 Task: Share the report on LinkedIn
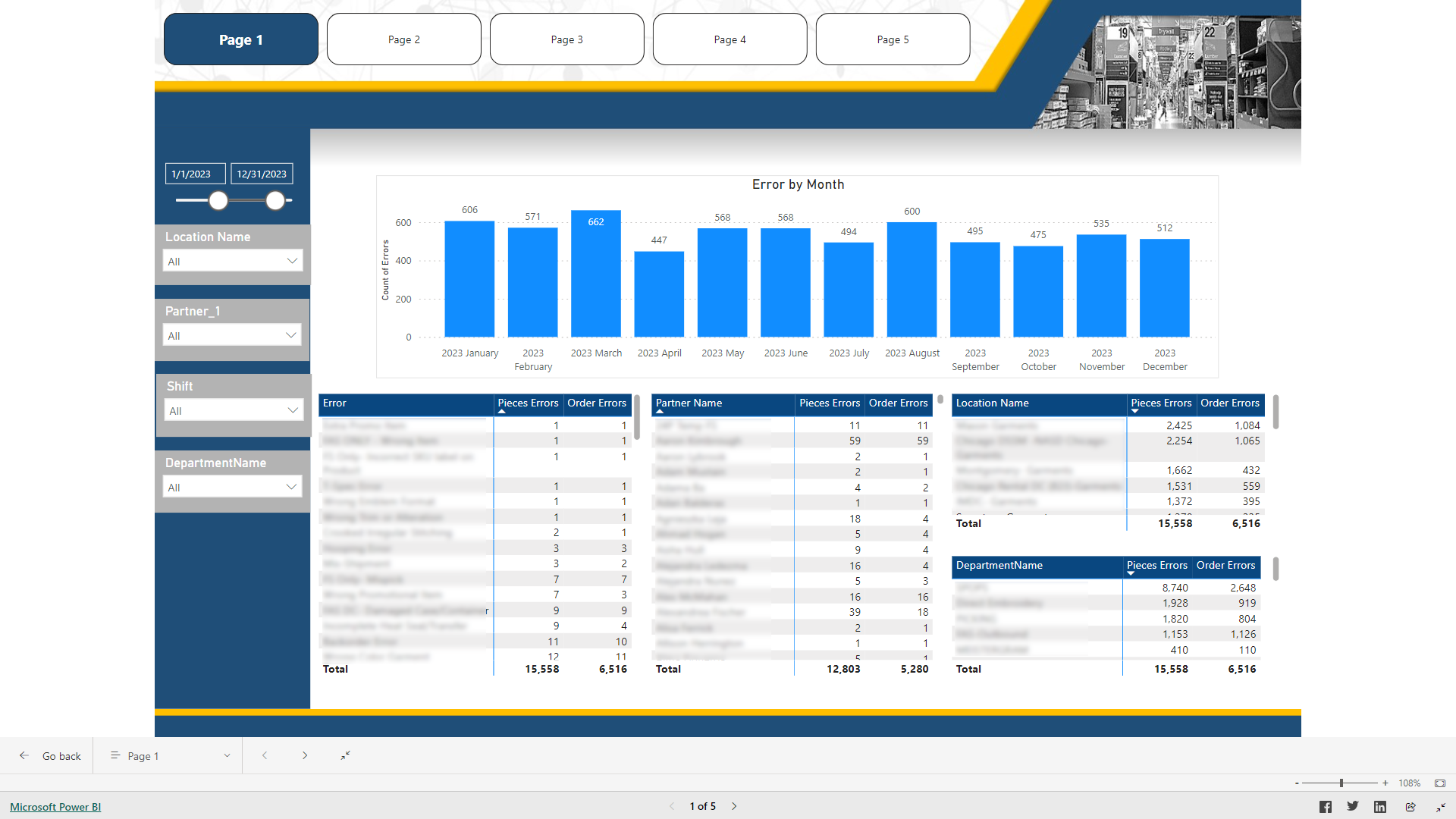(1381, 806)
